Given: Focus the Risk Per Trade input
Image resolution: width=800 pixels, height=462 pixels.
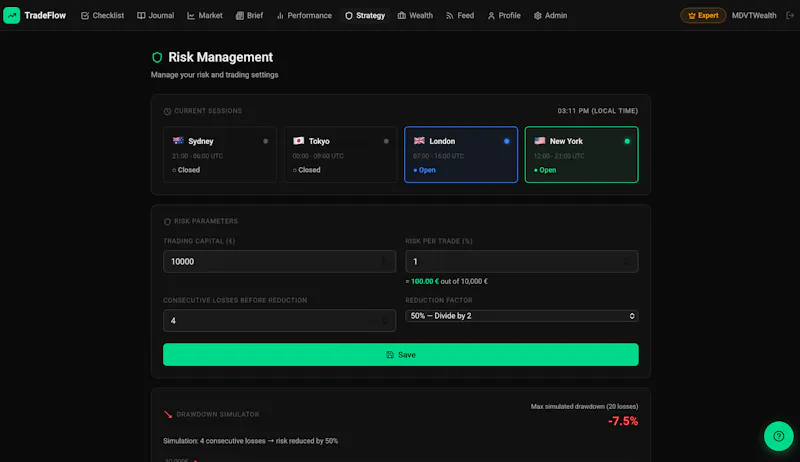Looking at the screenshot, I should point(521,262).
